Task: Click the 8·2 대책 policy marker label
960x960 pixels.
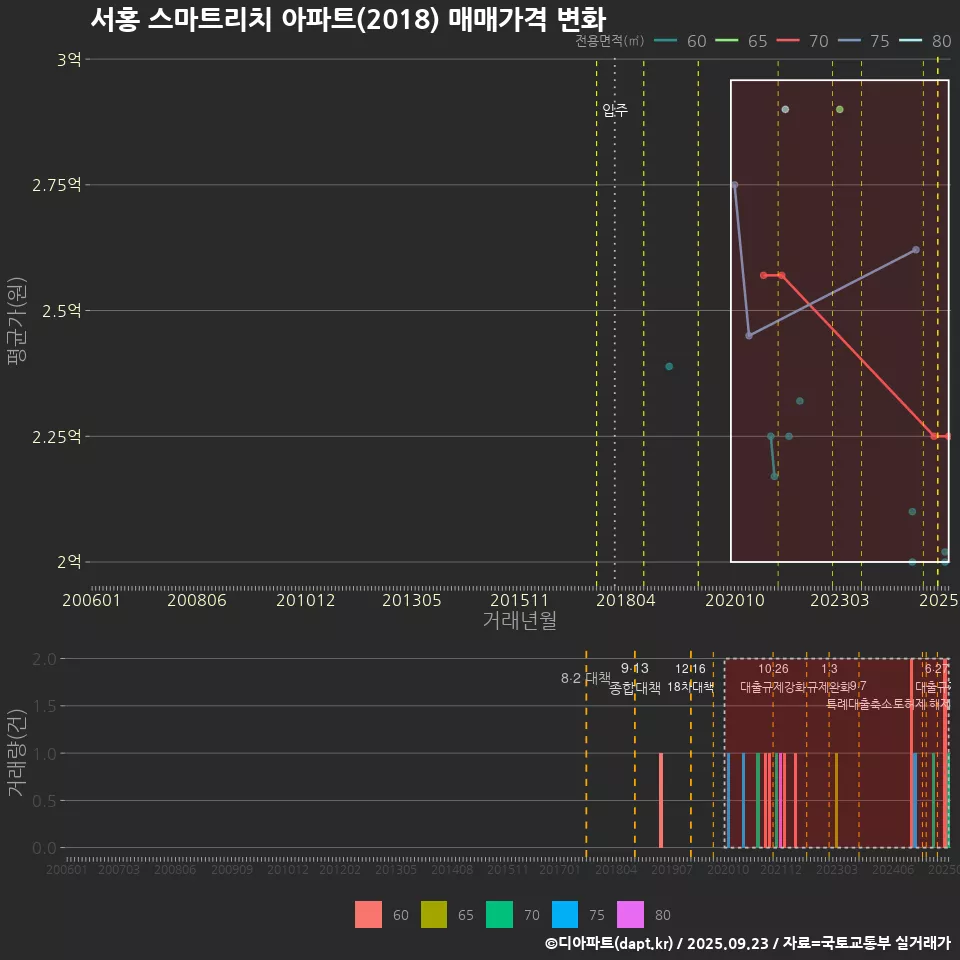Action: (x=586, y=678)
